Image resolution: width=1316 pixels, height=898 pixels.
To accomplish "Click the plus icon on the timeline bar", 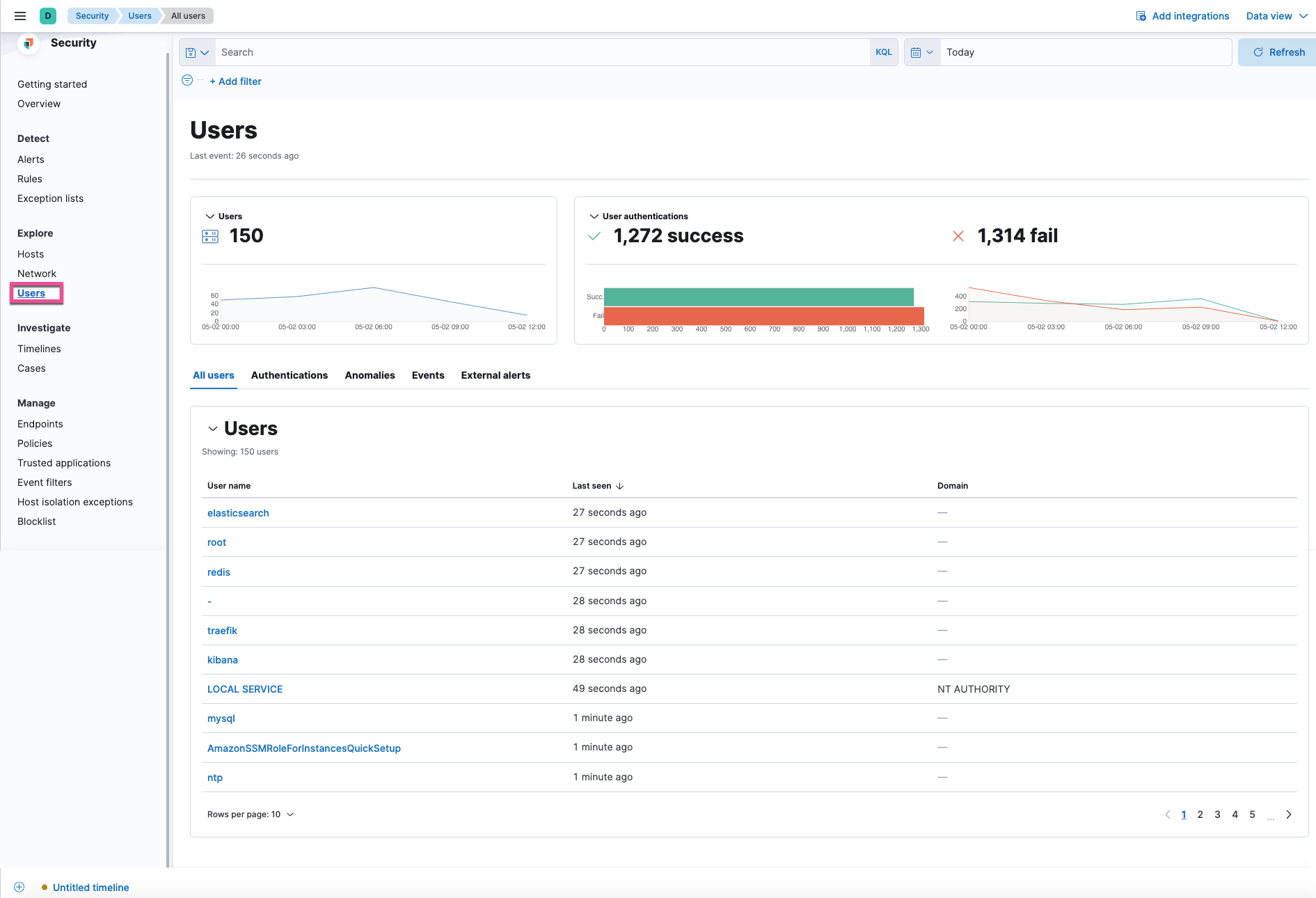I will click(x=19, y=887).
